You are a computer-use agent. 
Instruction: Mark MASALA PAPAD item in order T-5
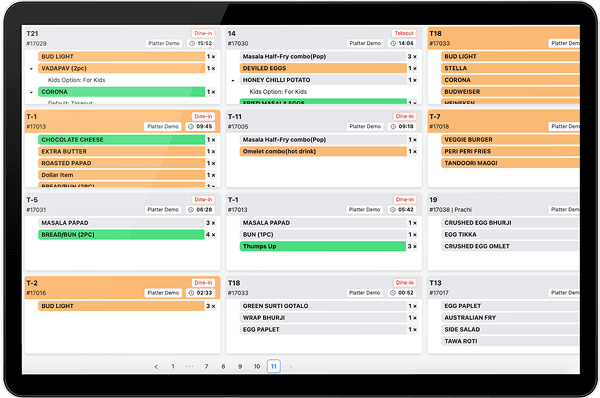(x=122, y=223)
